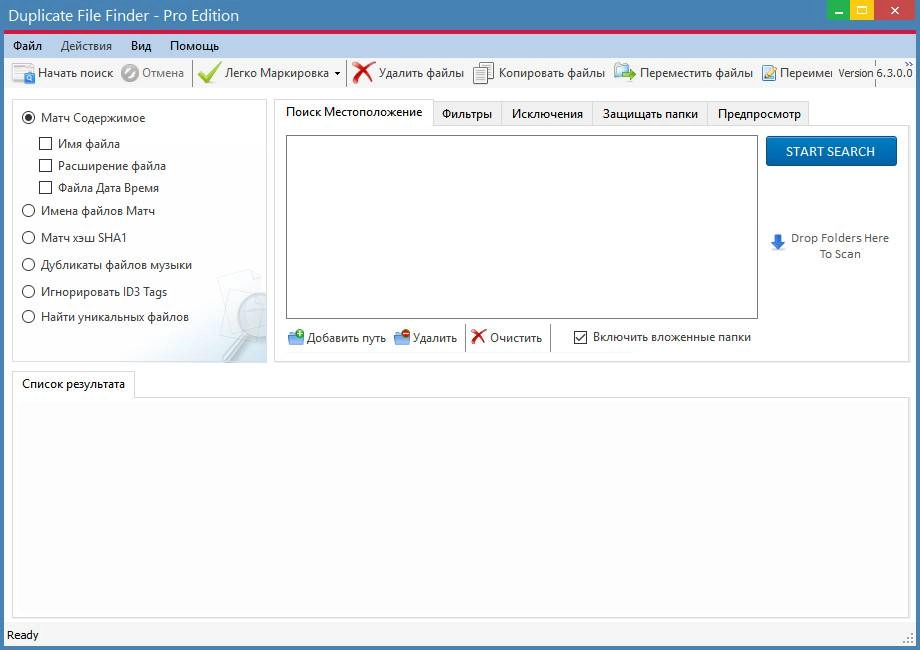Click the Переименовать pencil icon
The width and height of the screenshot is (920, 650).
[769, 73]
